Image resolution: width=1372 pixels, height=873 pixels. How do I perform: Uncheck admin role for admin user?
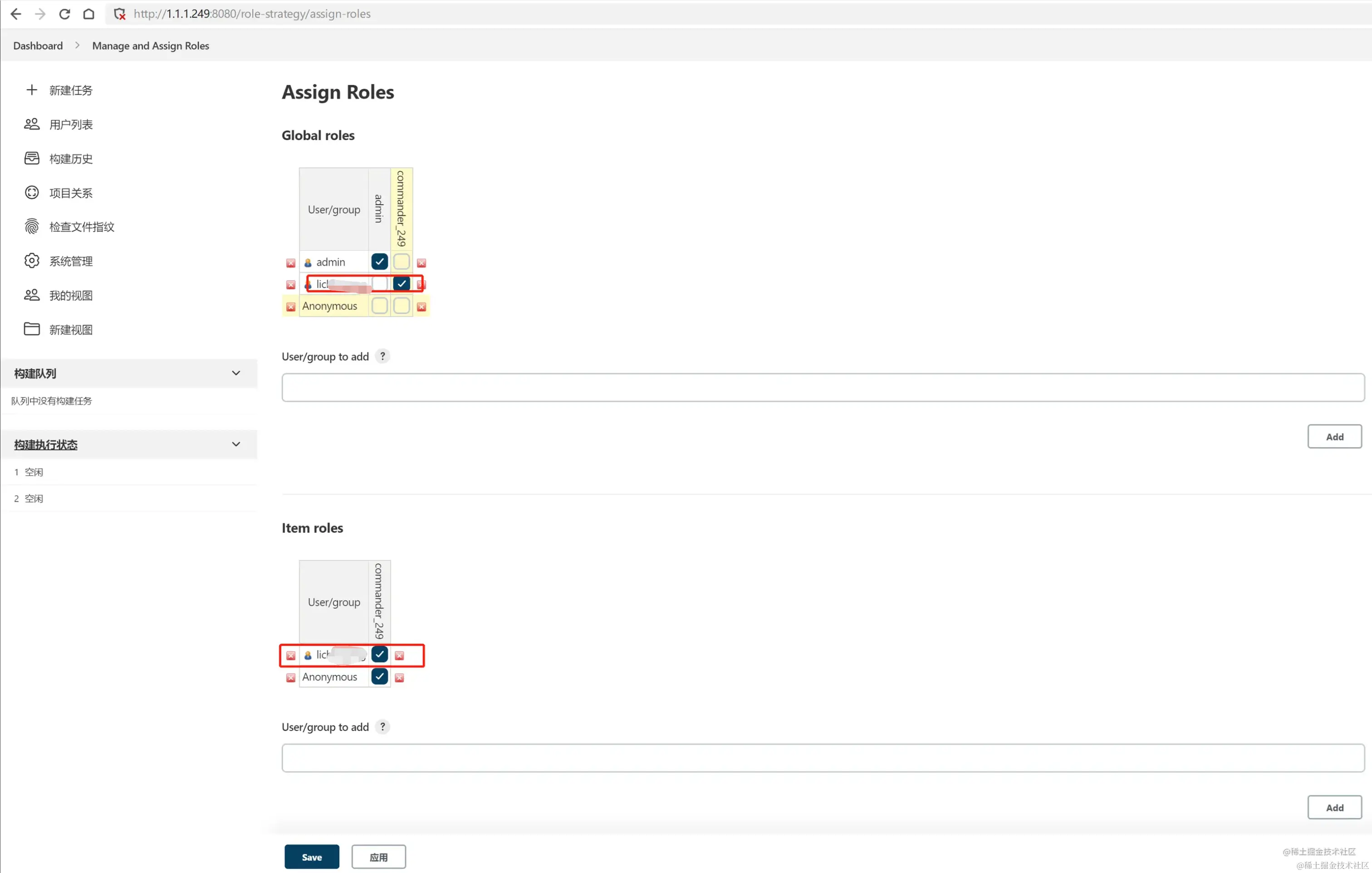point(379,261)
